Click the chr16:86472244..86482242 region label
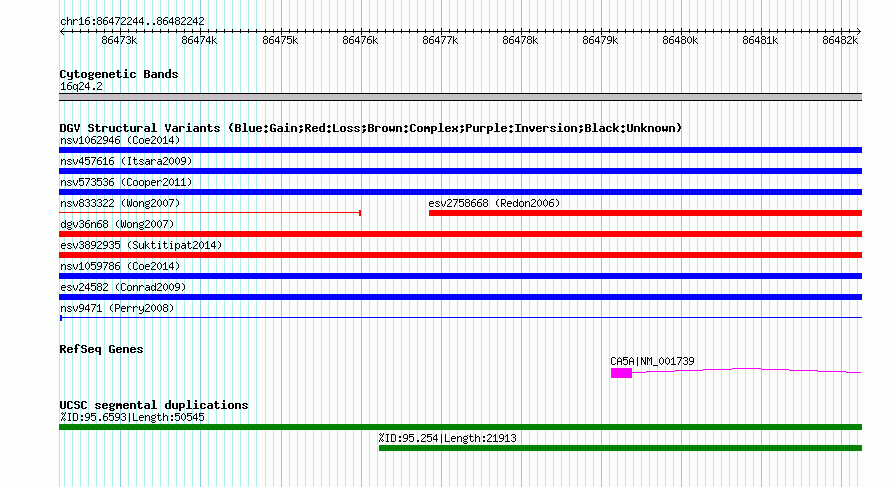This screenshot has height=487, width=890. [132, 21]
